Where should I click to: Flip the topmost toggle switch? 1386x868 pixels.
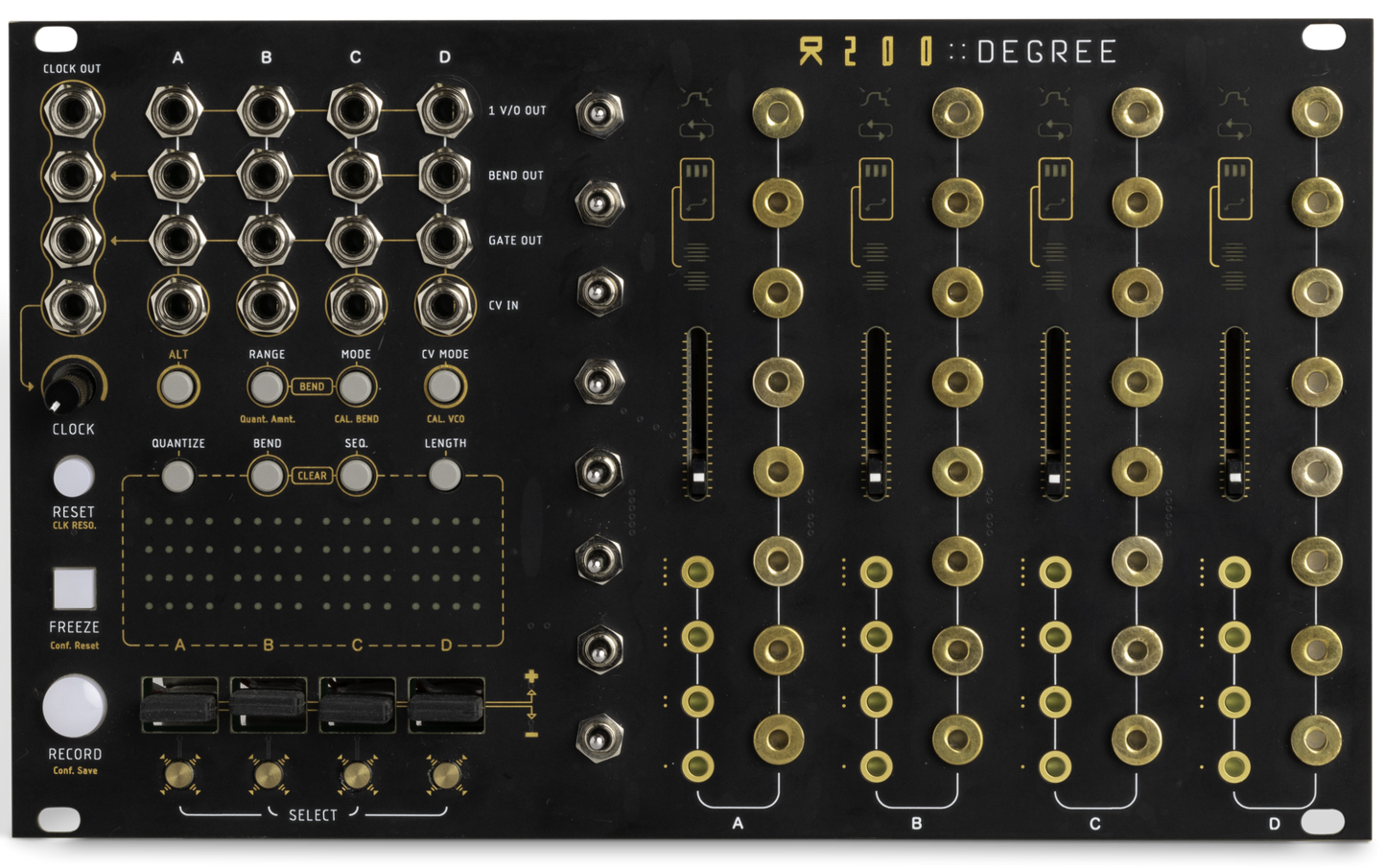(x=599, y=113)
